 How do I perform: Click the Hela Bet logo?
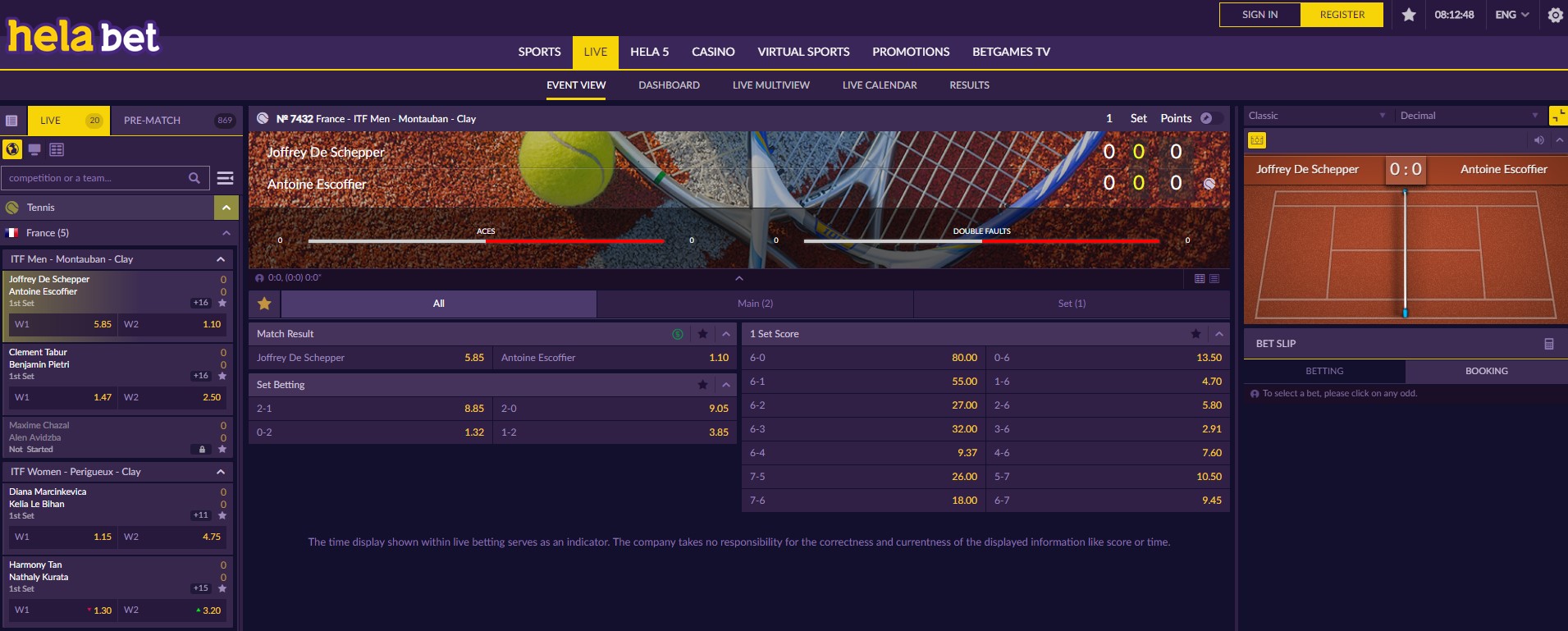(x=83, y=36)
